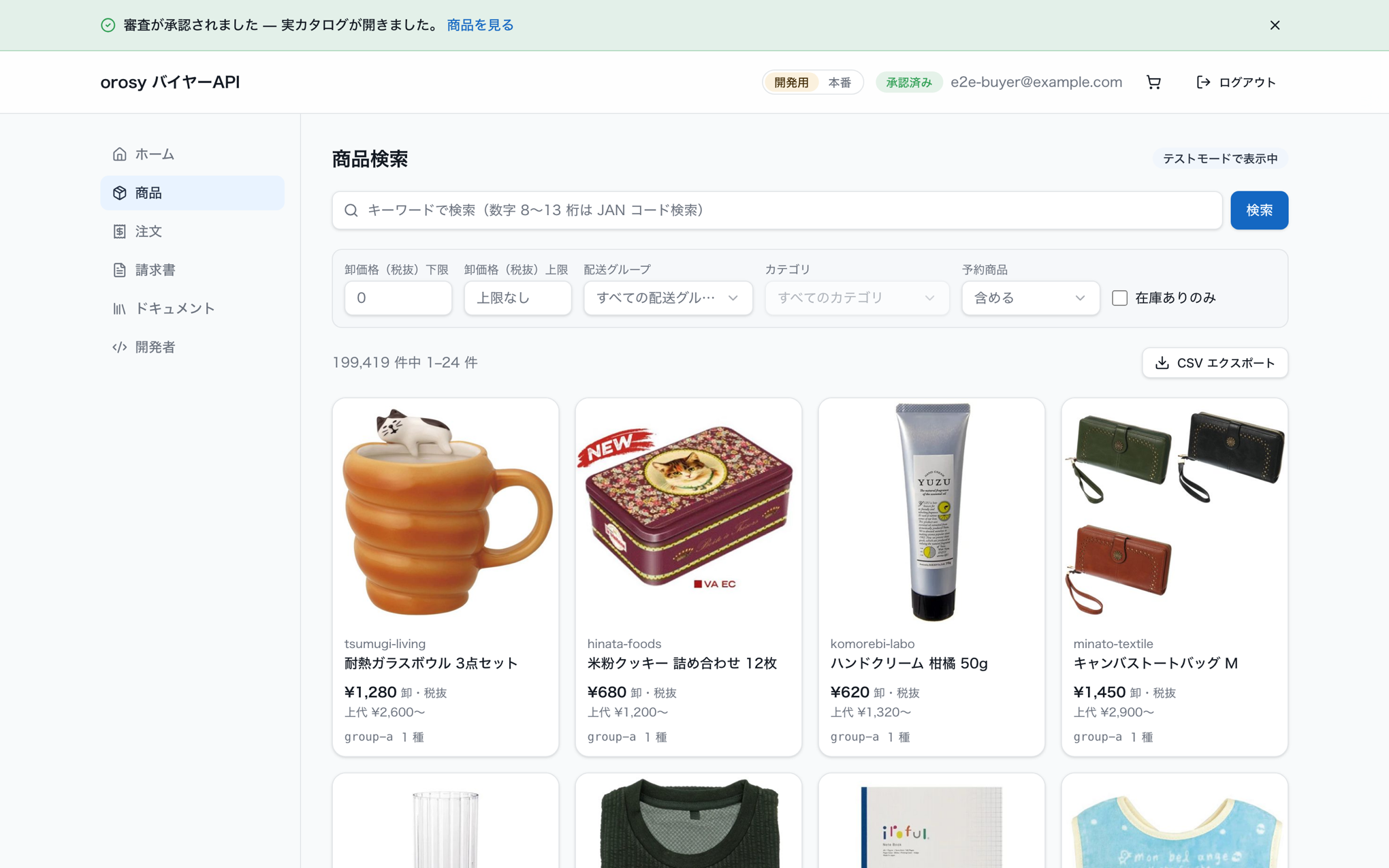Open the leather wallets product image
Image resolution: width=1389 pixels, height=868 pixels.
point(1175,512)
